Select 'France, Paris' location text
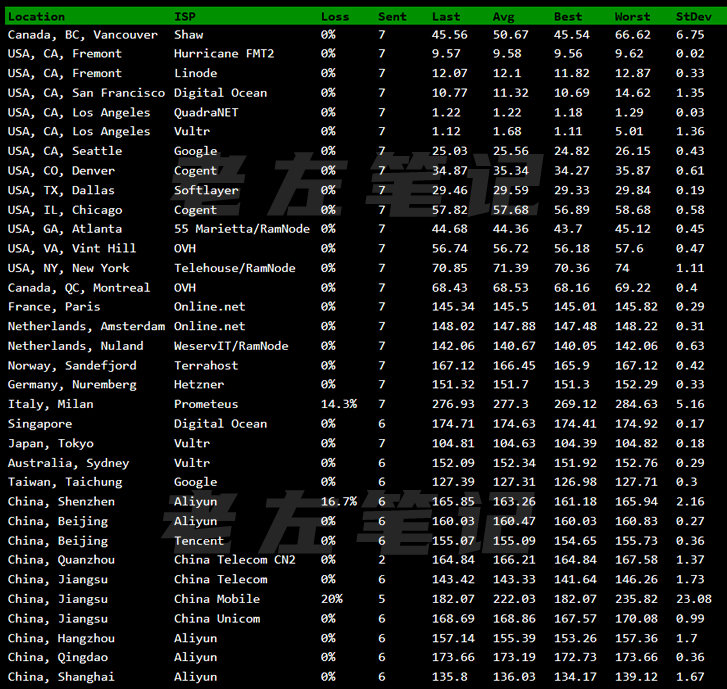 point(54,307)
